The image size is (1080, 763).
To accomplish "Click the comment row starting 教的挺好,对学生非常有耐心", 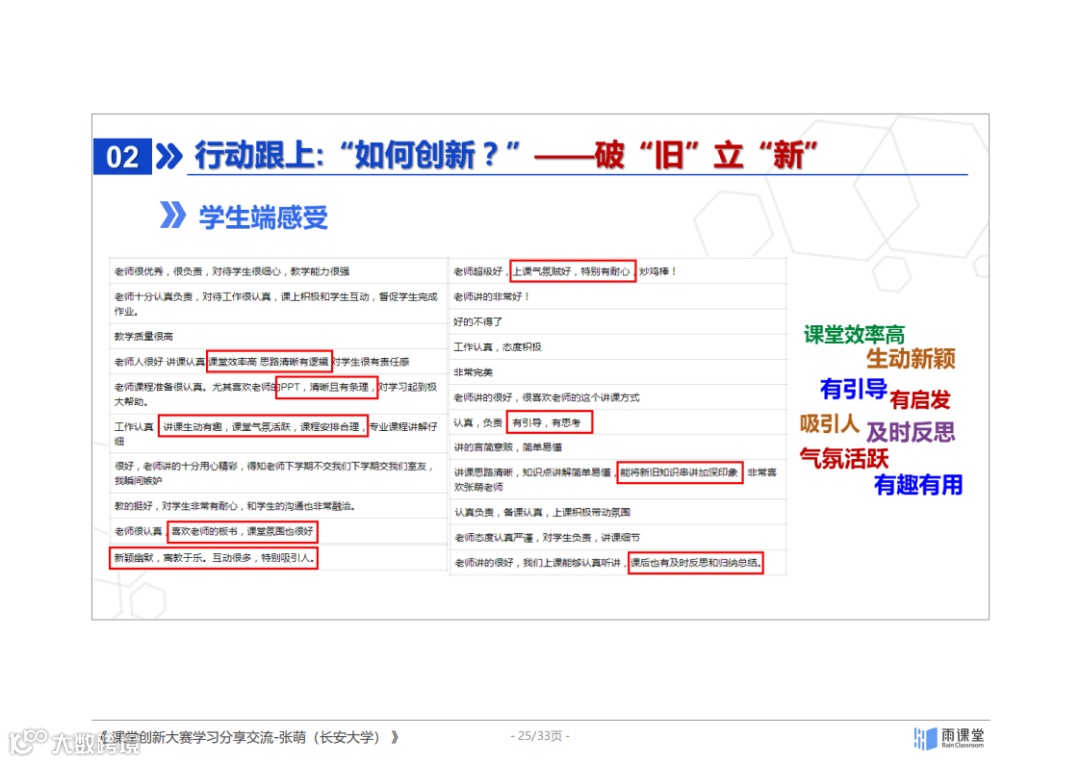I will coord(278,506).
